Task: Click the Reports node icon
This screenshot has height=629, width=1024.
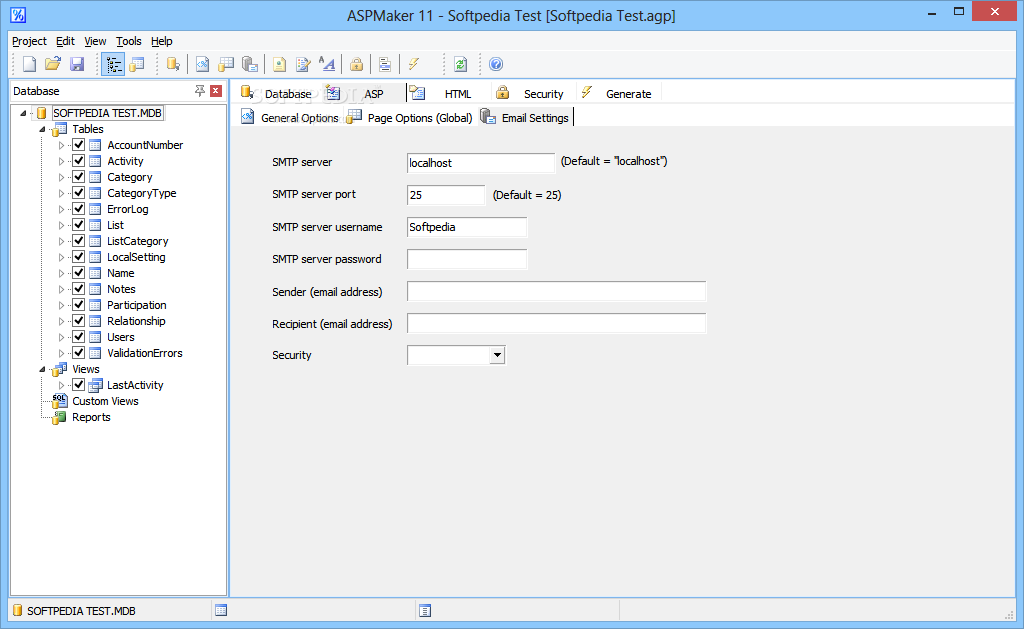Action: pos(59,417)
